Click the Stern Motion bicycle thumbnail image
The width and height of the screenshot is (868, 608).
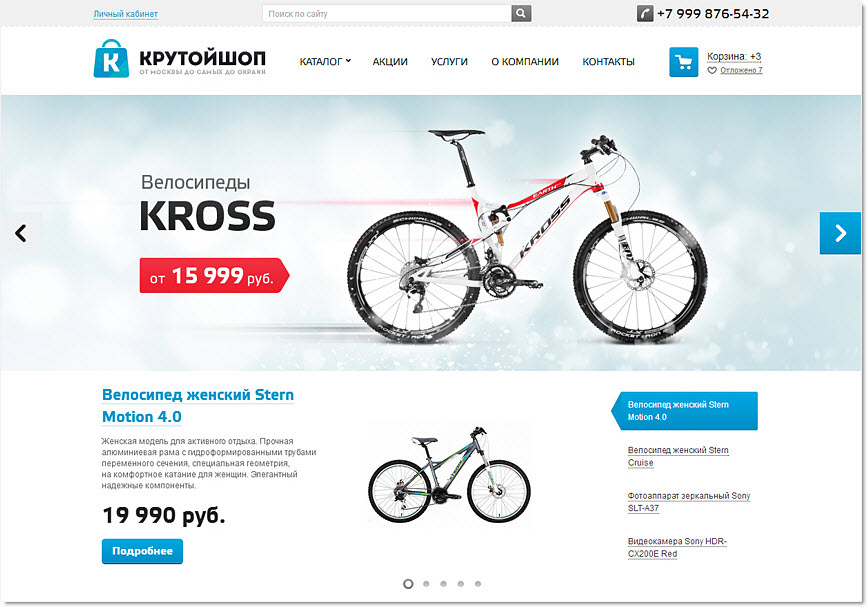click(449, 476)
